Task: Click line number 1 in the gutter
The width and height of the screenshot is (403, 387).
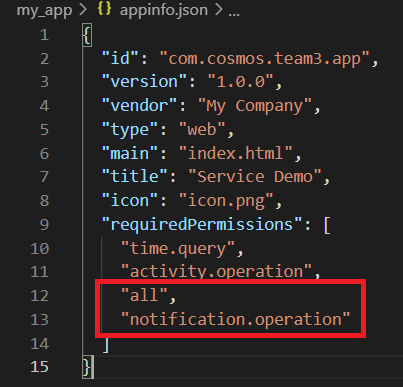Action: (44, 35)
